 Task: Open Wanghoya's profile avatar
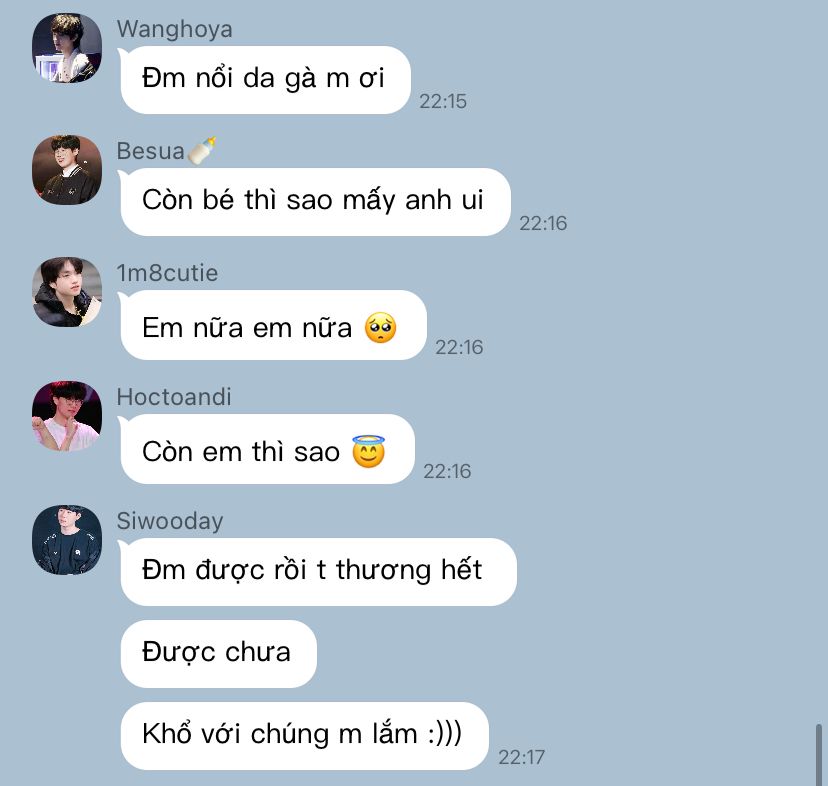[x=67, y=48]
